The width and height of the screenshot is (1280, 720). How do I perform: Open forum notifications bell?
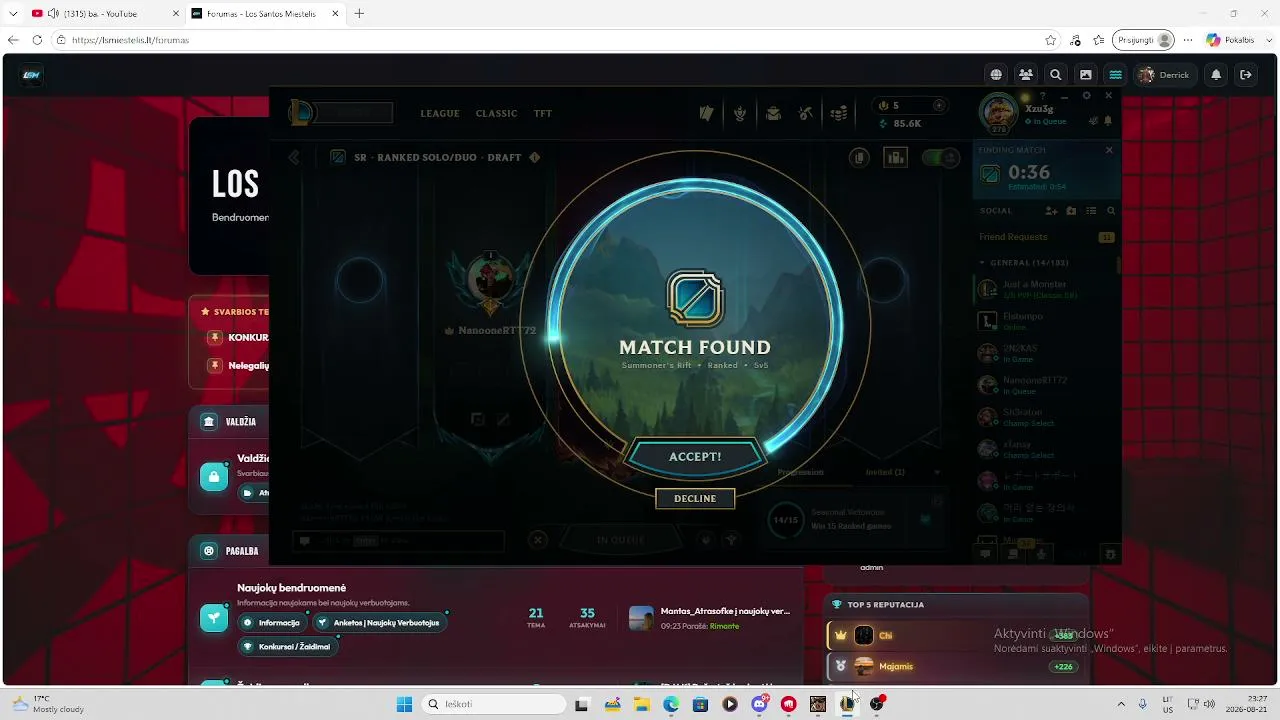(1216, 75)
